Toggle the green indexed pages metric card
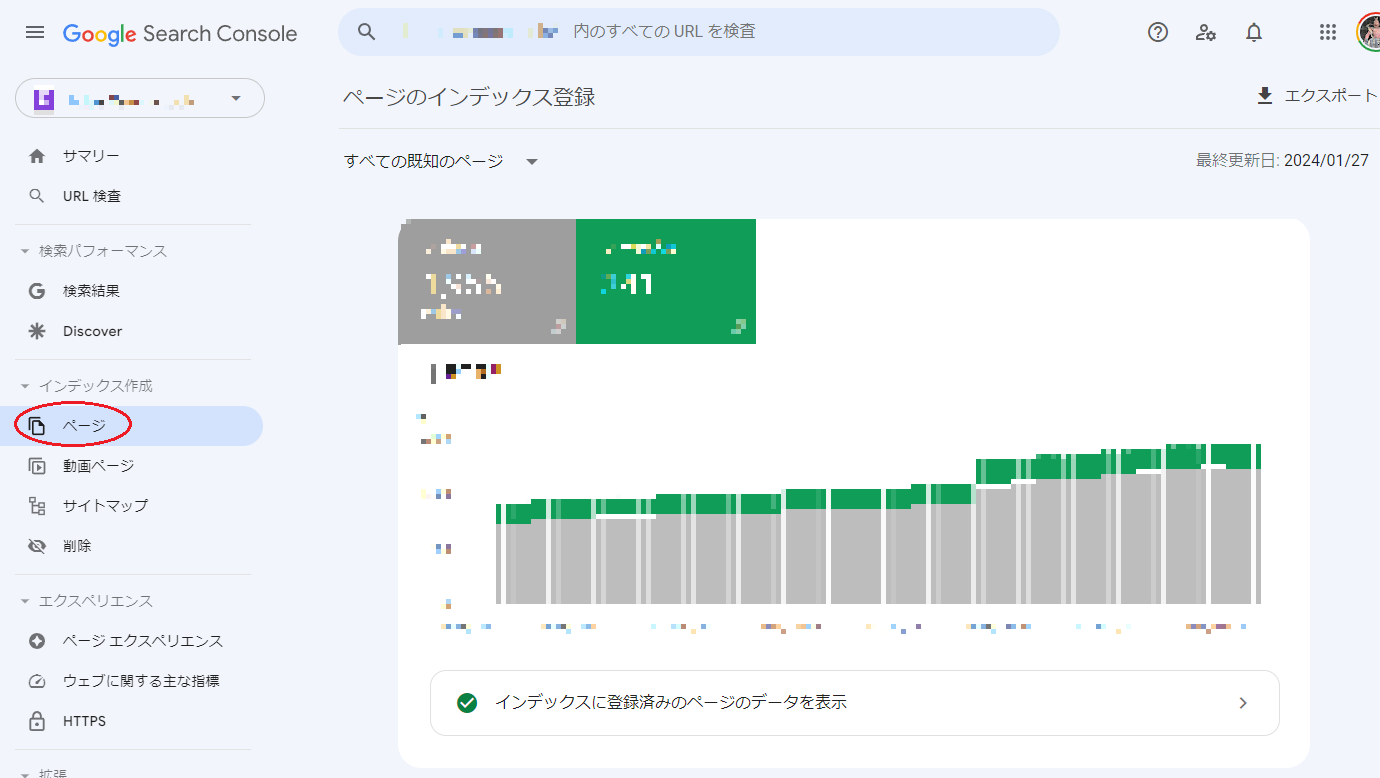 pos(666,281)
